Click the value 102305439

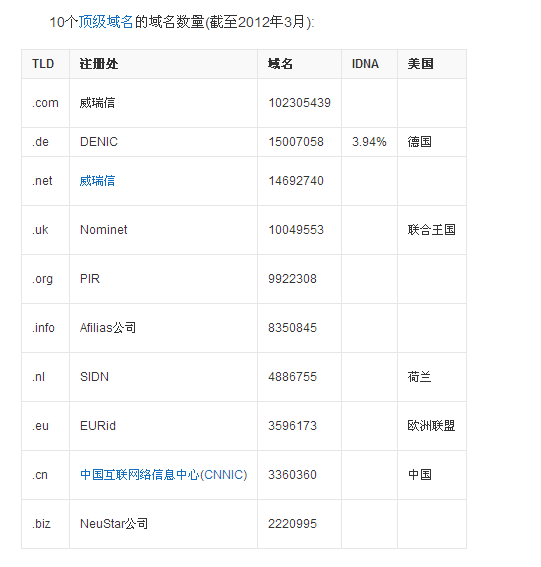point(299,103)
